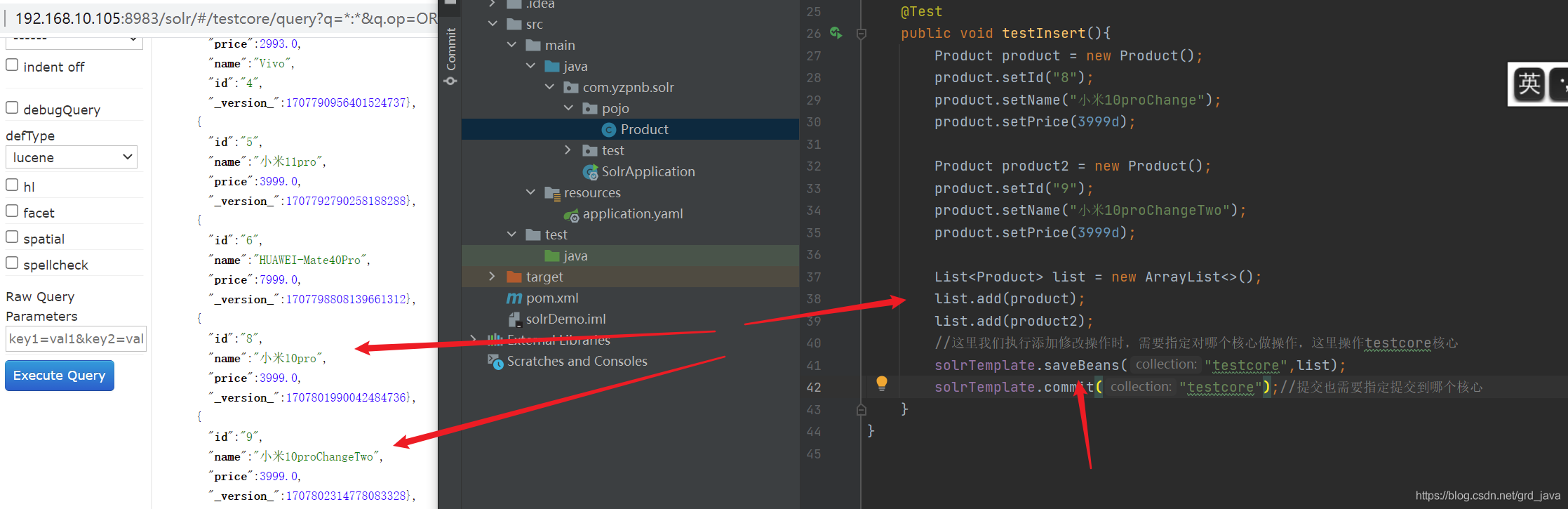The width and height of the screenshot is (1568, 509).
Task: Collapse the com.yzpnb.solr package chevron
Action: coord(549,87)
